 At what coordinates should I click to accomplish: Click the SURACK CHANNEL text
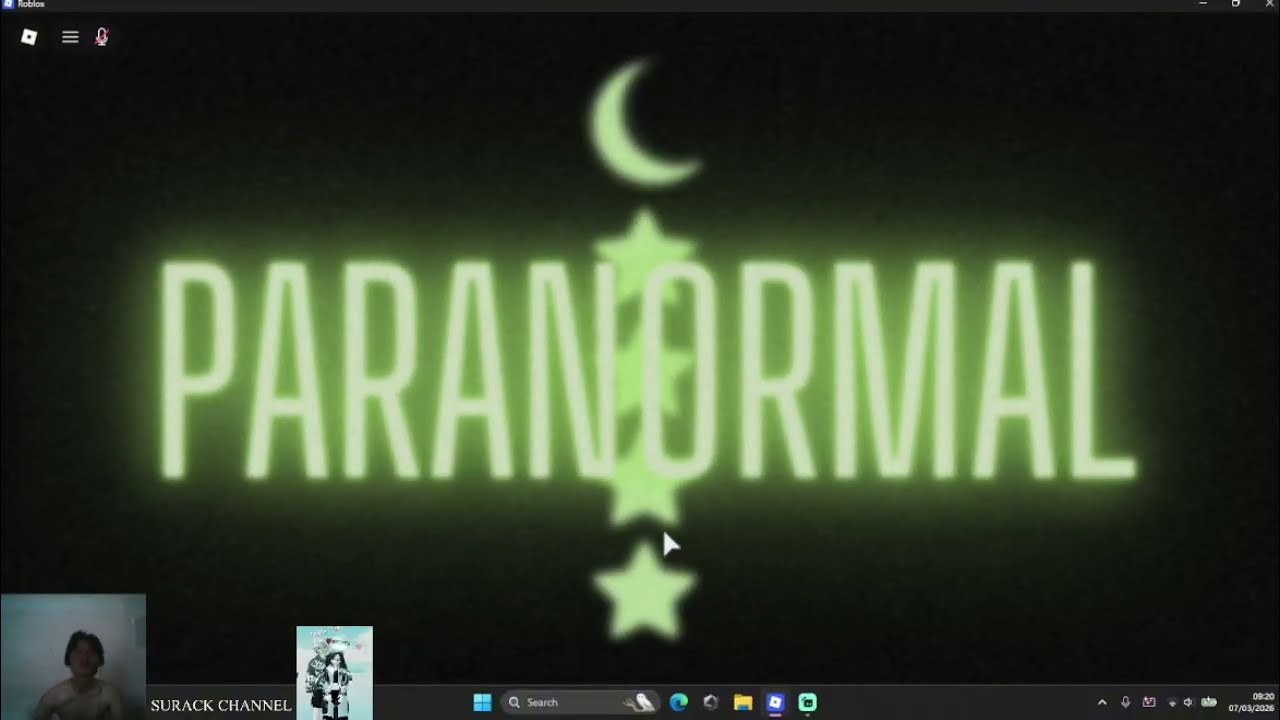tap(221, 705)
